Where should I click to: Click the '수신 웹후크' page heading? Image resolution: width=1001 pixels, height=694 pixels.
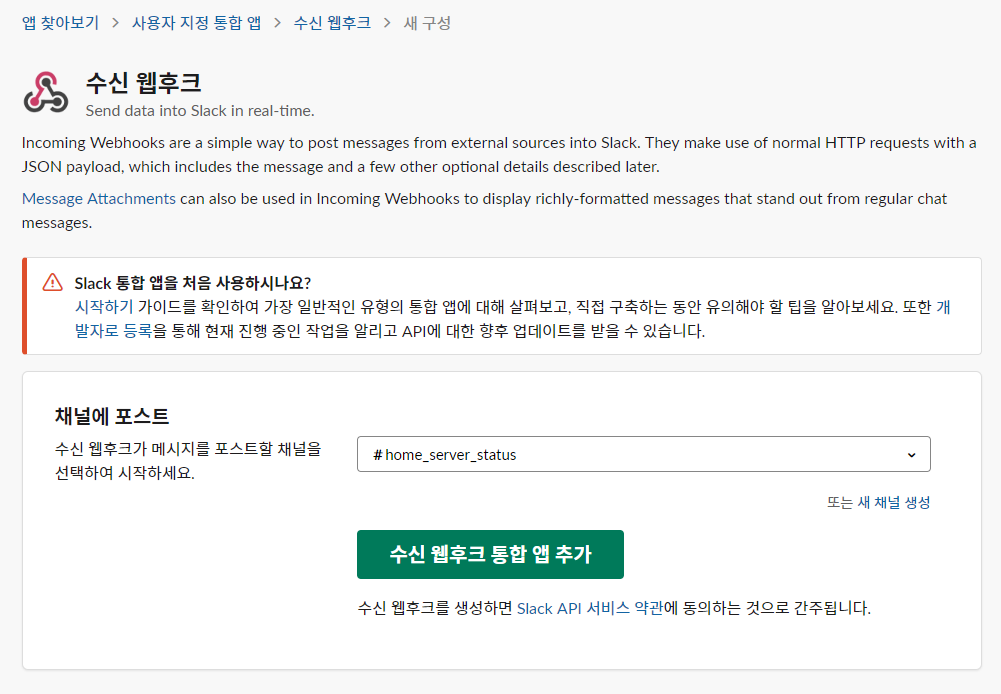(144, 82)
